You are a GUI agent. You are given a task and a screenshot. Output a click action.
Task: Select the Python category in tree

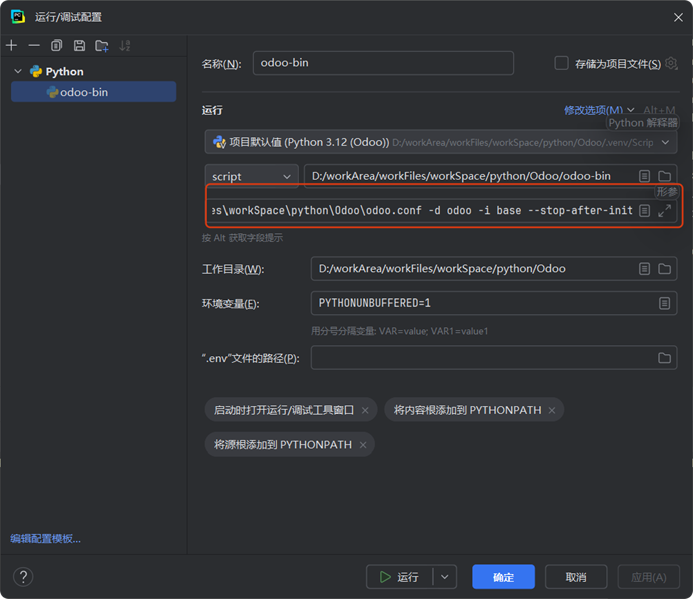(x=64, y=71)
